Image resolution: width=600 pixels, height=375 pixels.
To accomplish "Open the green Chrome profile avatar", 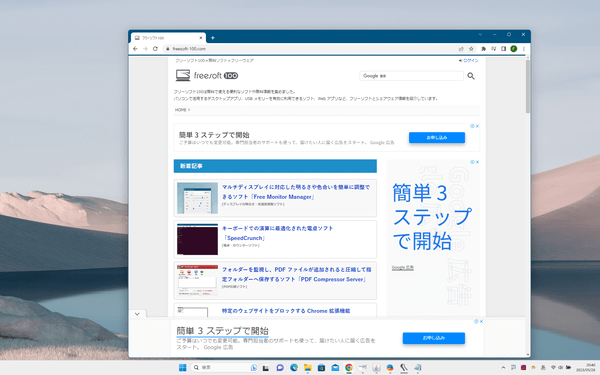I will (514, 49).
